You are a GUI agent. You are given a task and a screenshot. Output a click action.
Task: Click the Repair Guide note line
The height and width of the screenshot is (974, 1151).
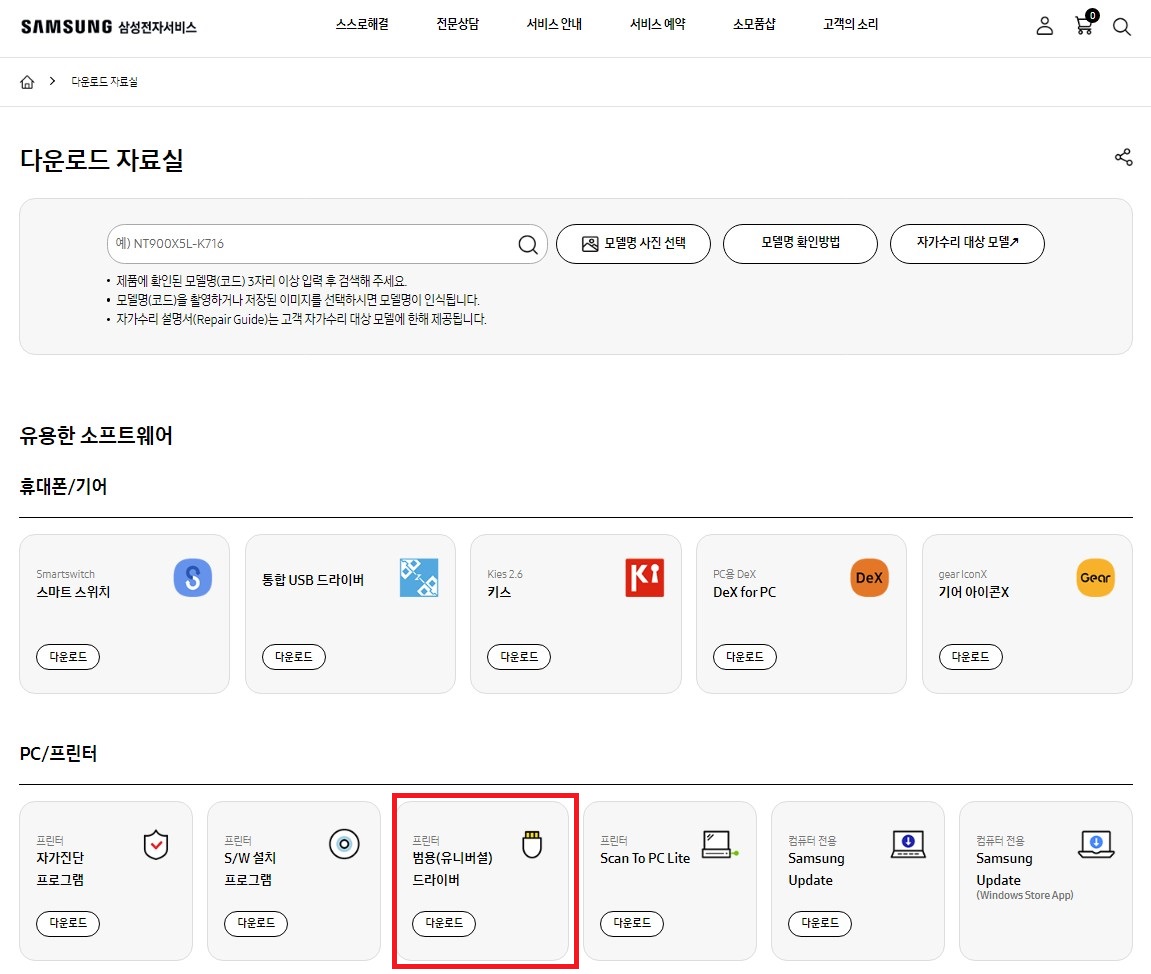pyautogui.click(x=301, y=319)
